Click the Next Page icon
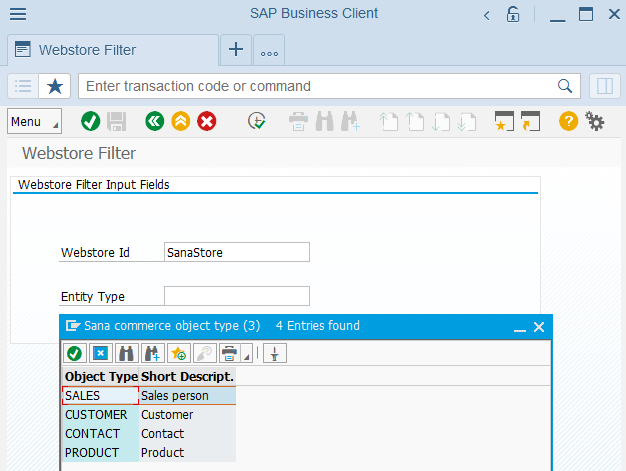626x471 pixels. tap(441, 121)
